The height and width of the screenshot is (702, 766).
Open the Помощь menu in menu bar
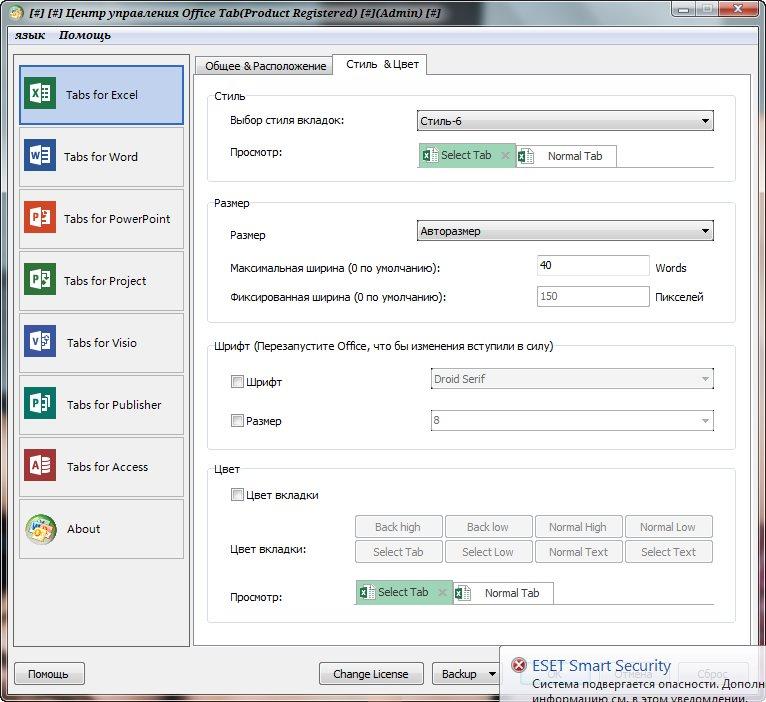point(85,35)
